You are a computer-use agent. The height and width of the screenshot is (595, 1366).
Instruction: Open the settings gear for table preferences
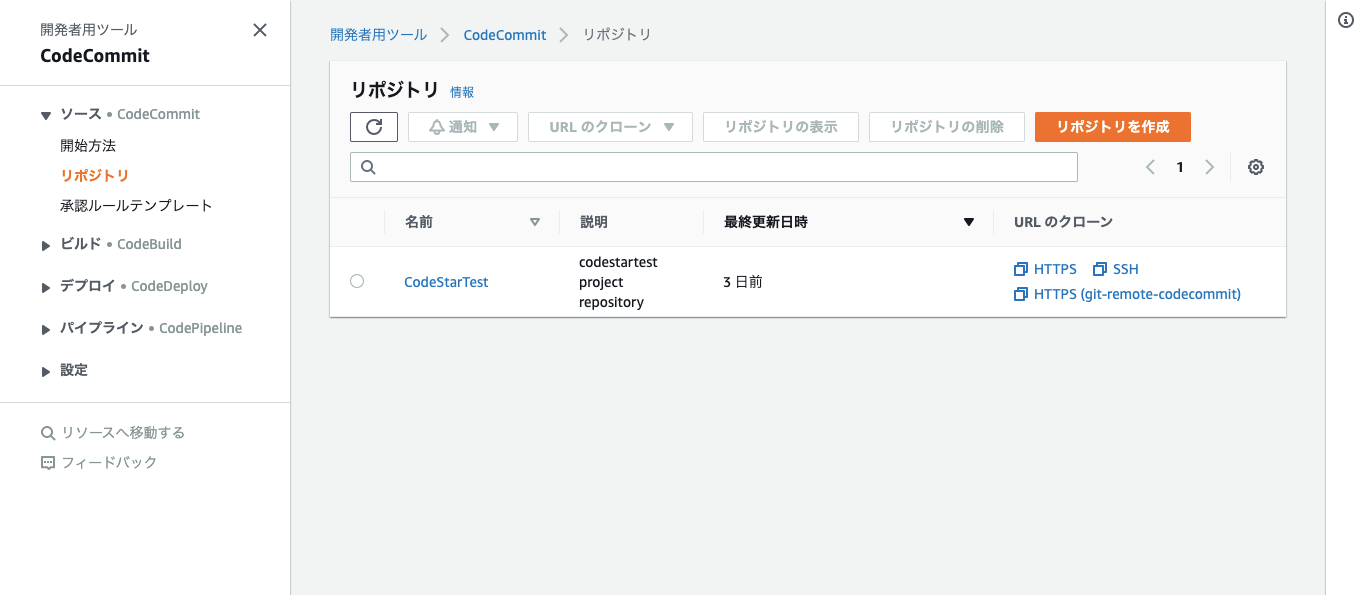(1256, 167)
